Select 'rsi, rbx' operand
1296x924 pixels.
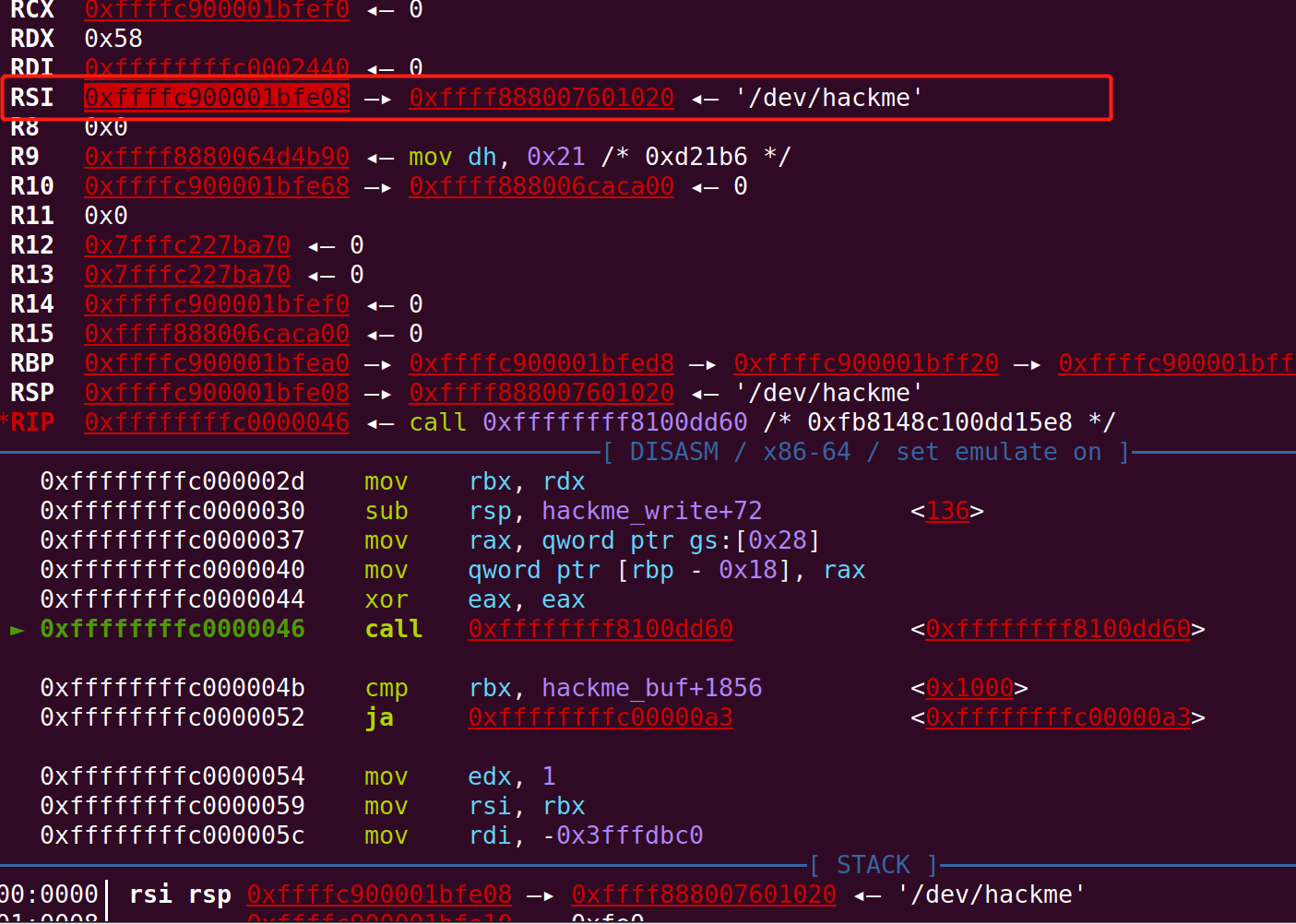coord(527,806)
